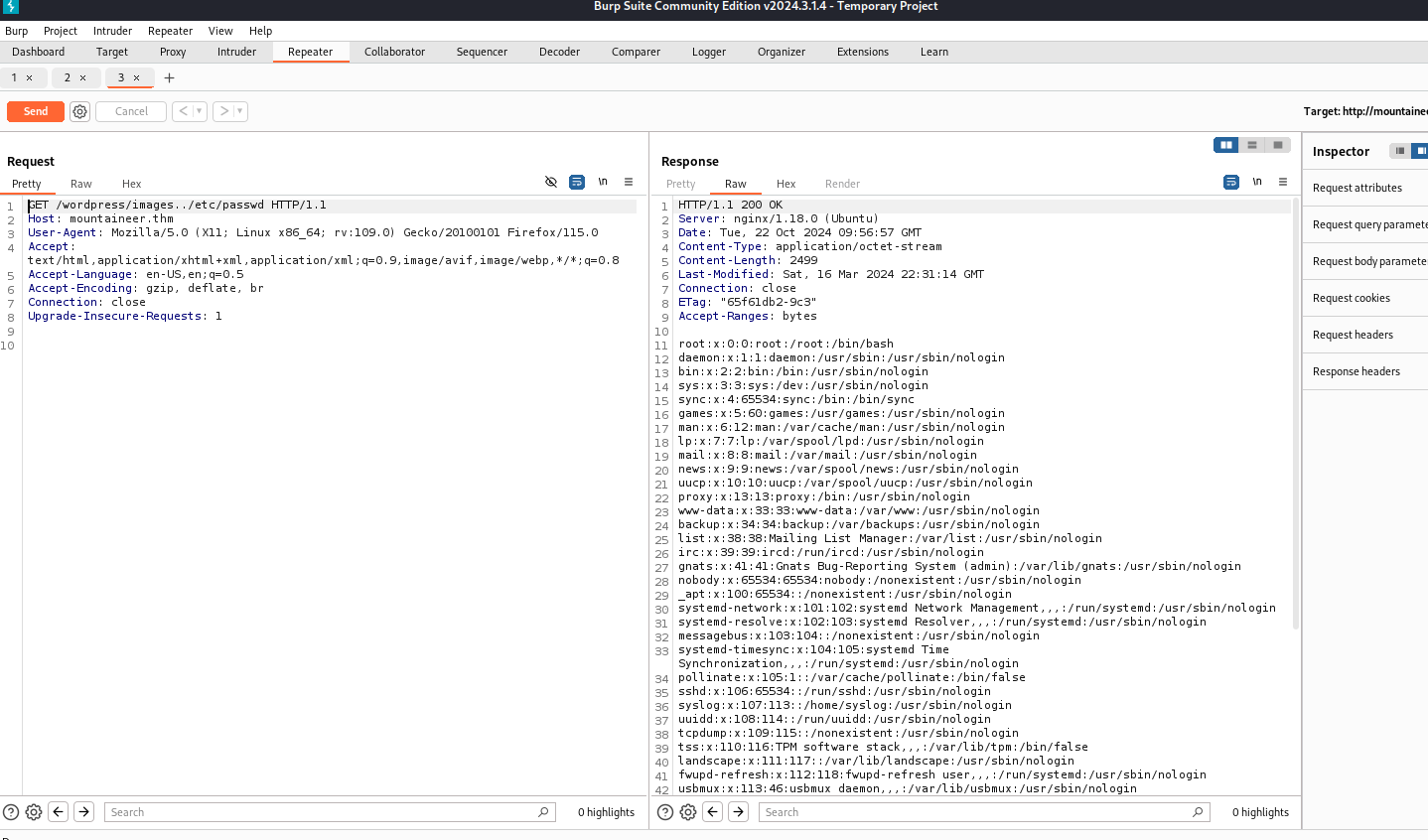Open the Collaborator tab
Image resolution: width=1428 pixels, height=840 pixels.
click(394, 52)
